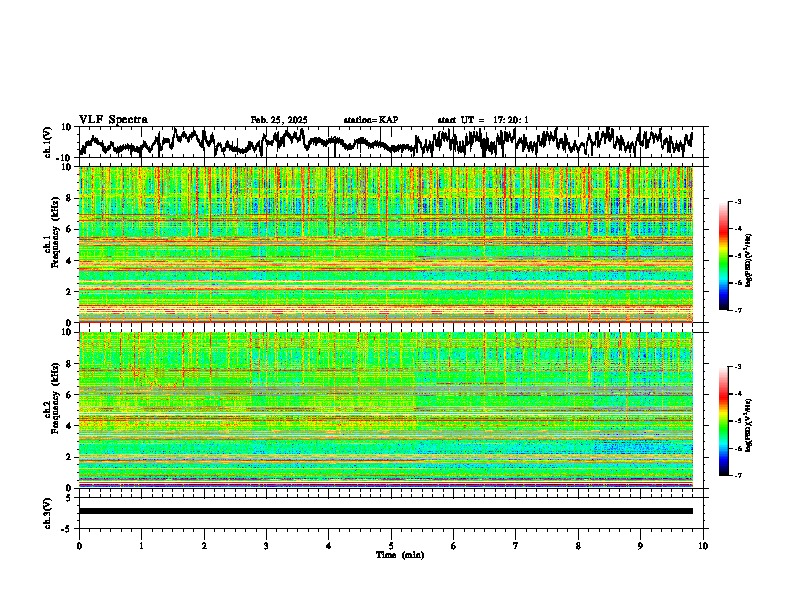Click inside the ch.1 spectrogram panel
The image size is (792, 612).
pyautogui.click(x=386, y=244)
